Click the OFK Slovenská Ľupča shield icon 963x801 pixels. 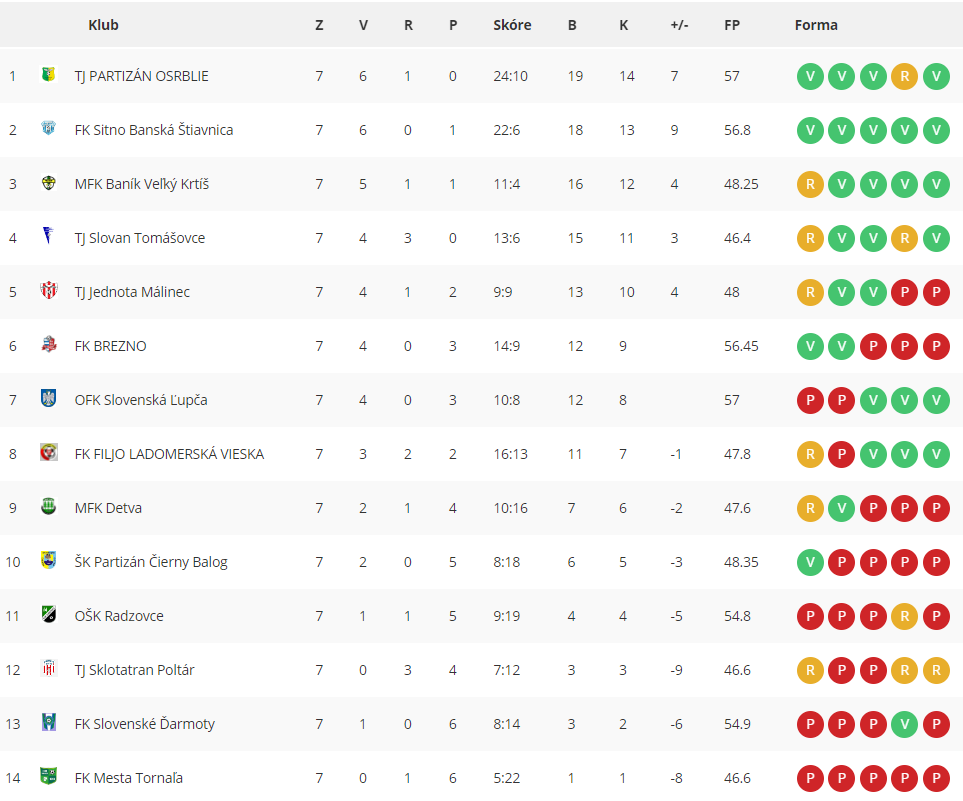(49, 399)
